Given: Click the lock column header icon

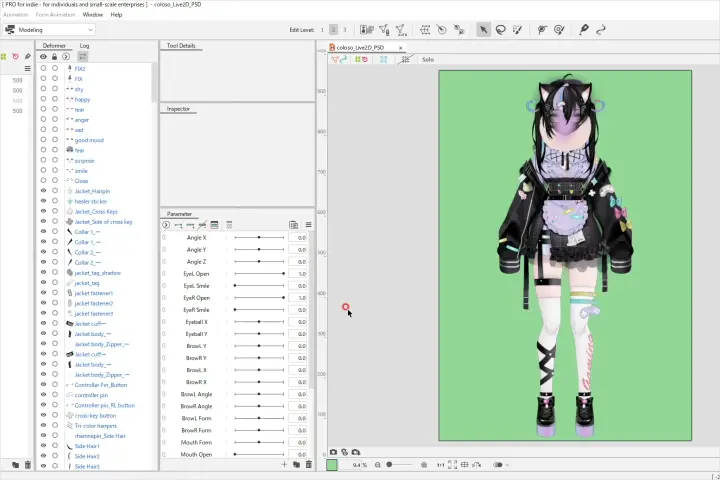Looking at the screenshot, I should [x=54, y=56].
